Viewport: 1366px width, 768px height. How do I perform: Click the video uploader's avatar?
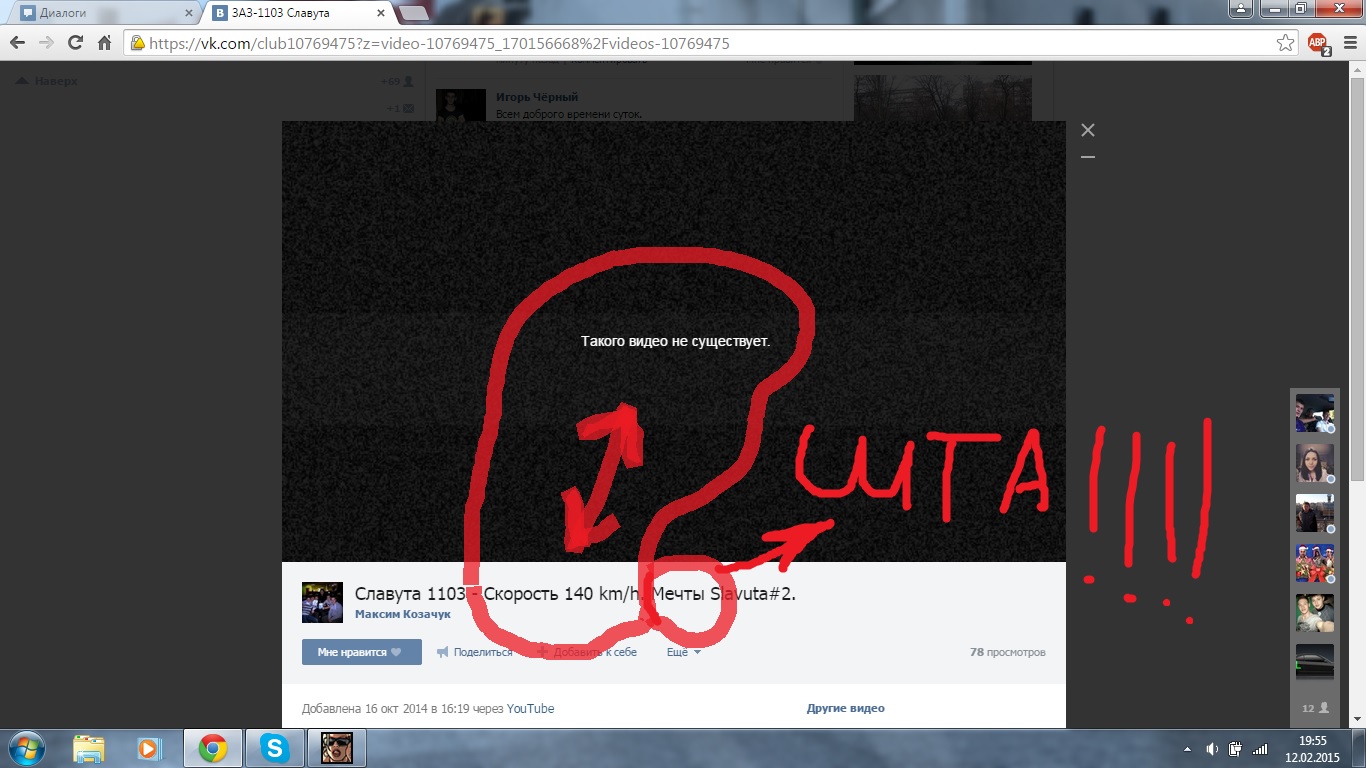tap(322, 603)
